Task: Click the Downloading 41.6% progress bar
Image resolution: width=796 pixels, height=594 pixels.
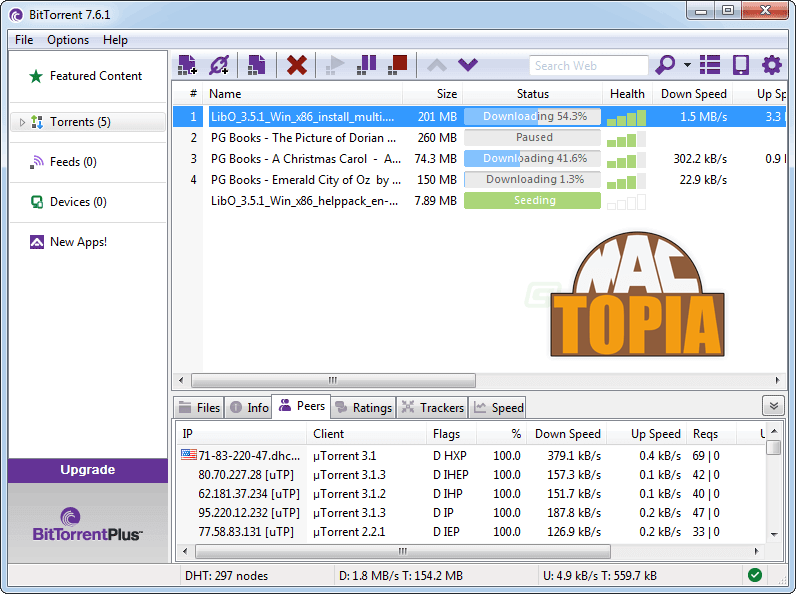Action: (x=533, y=159)
